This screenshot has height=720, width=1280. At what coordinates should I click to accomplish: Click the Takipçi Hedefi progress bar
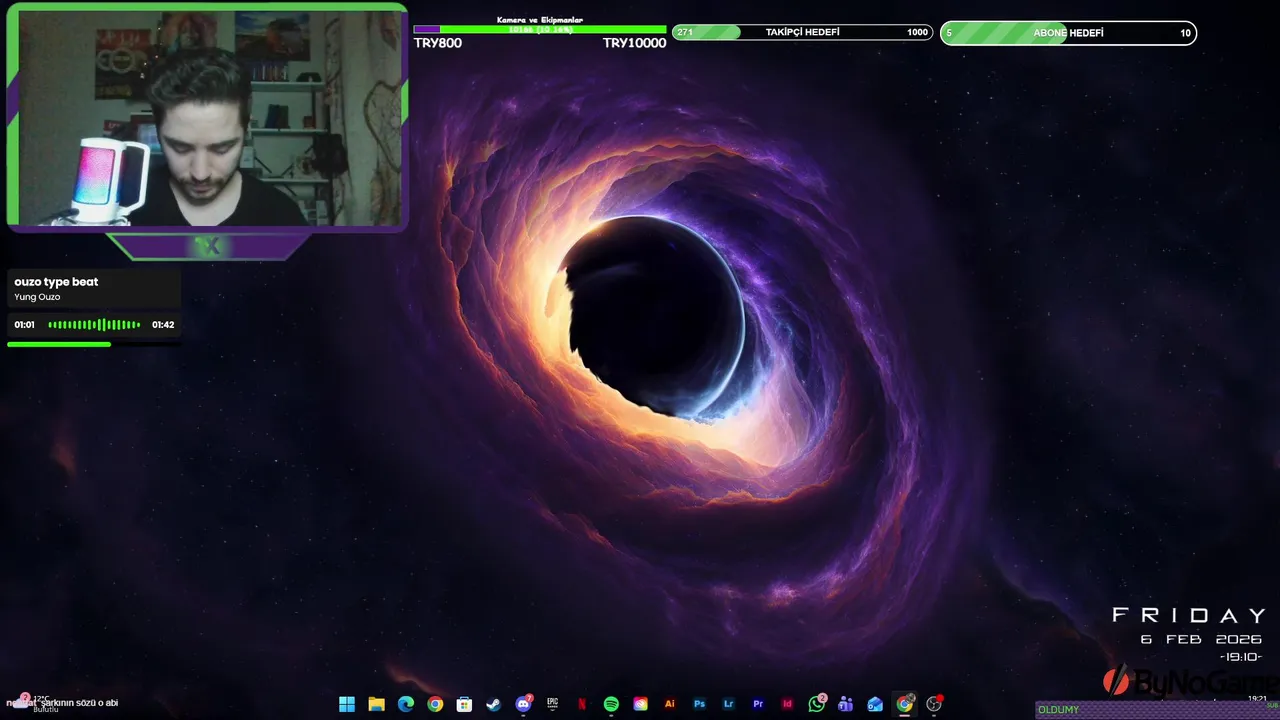click(x=802, y=32)
